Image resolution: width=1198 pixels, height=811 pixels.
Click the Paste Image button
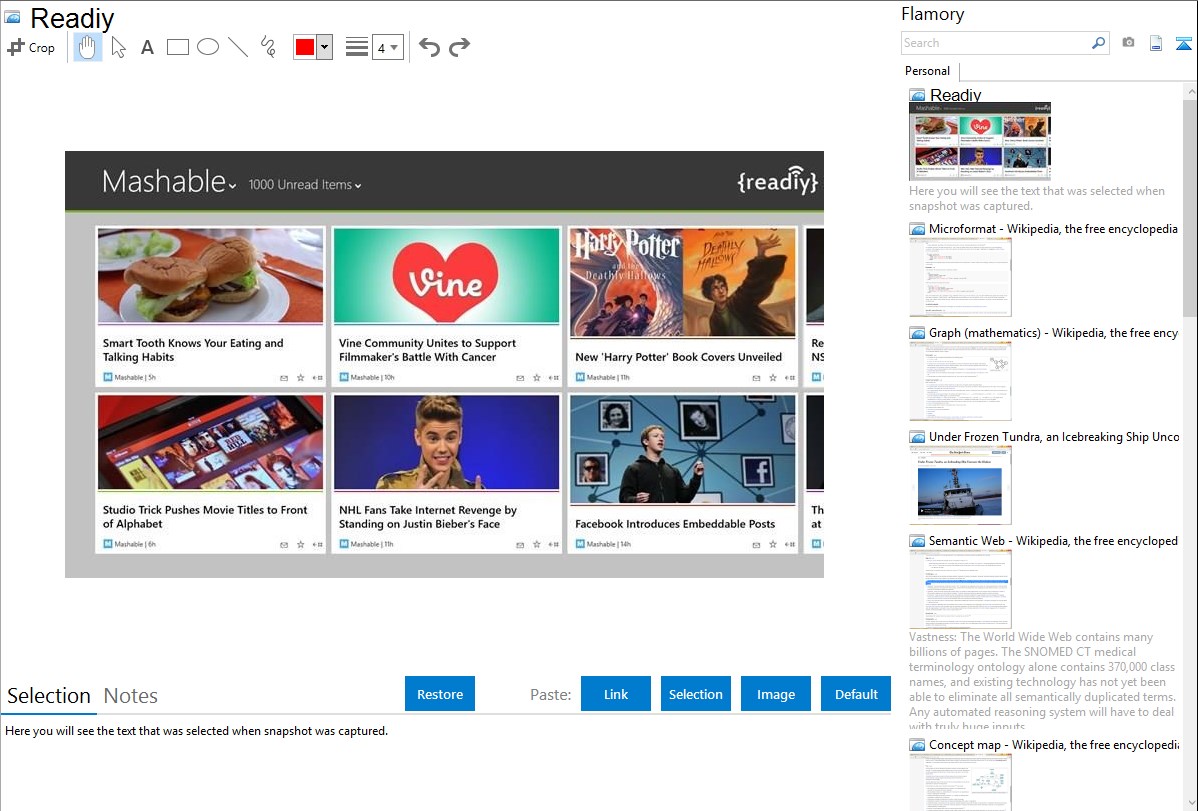coord(775,694)
